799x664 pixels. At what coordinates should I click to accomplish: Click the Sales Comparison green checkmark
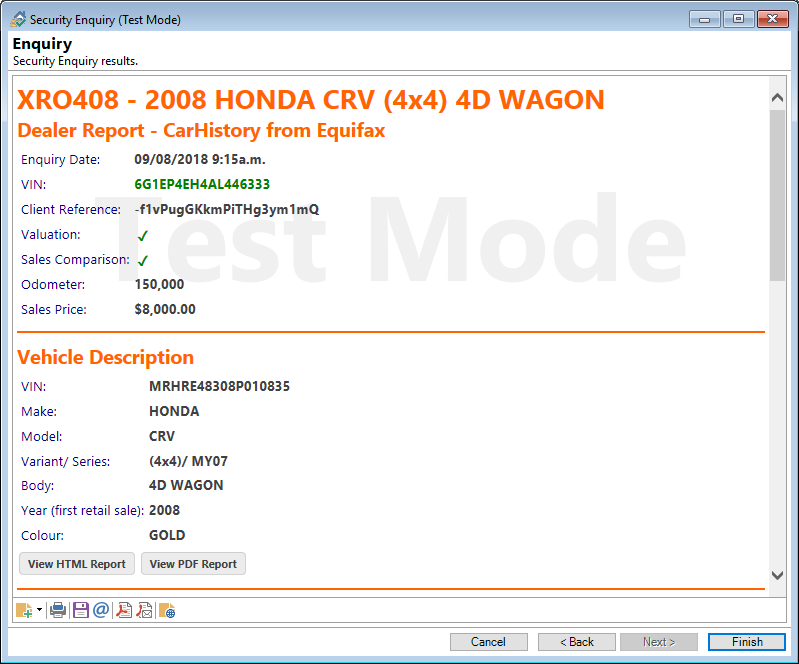143,260
